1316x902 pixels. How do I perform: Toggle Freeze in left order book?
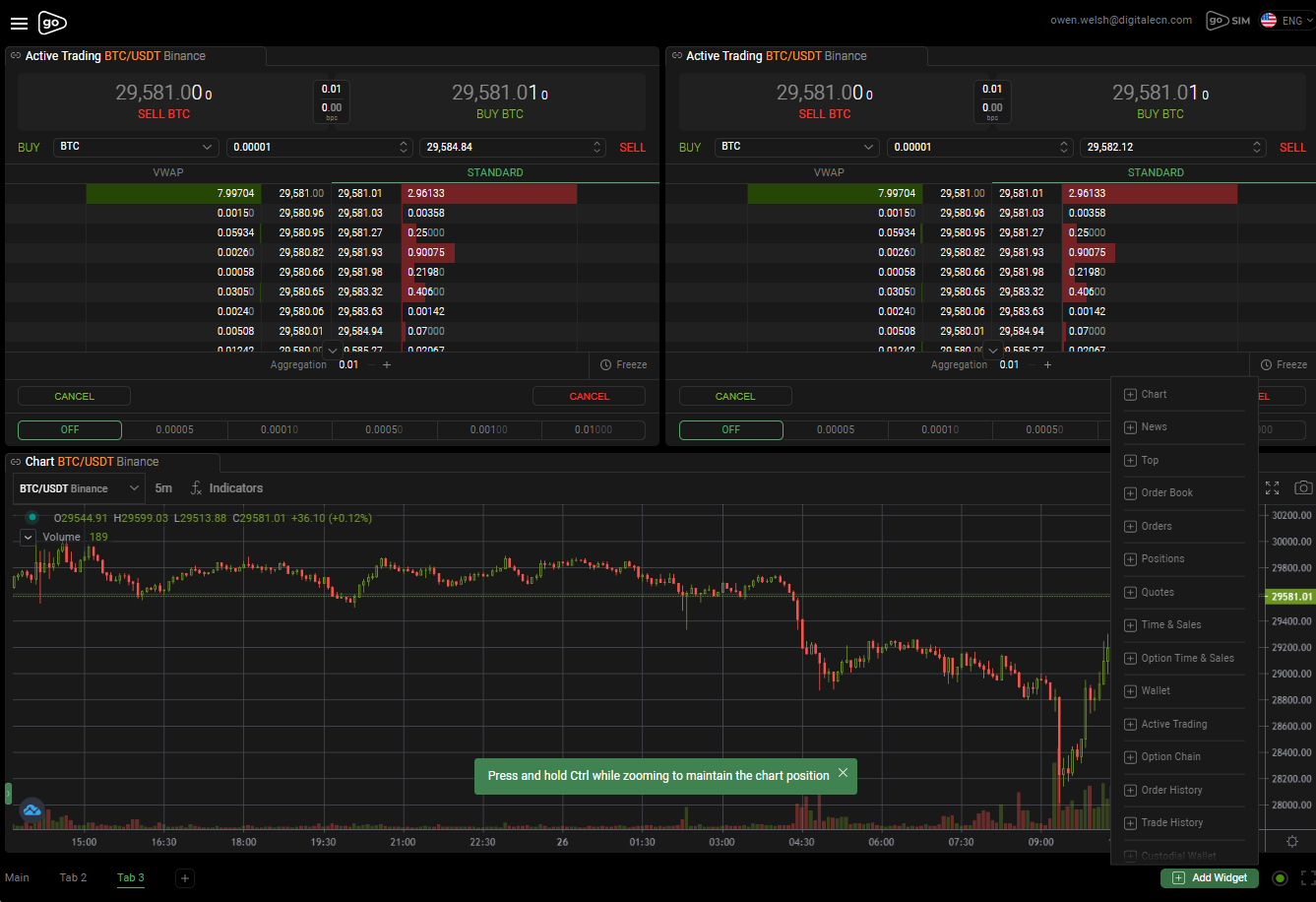(x=624, y=364)
